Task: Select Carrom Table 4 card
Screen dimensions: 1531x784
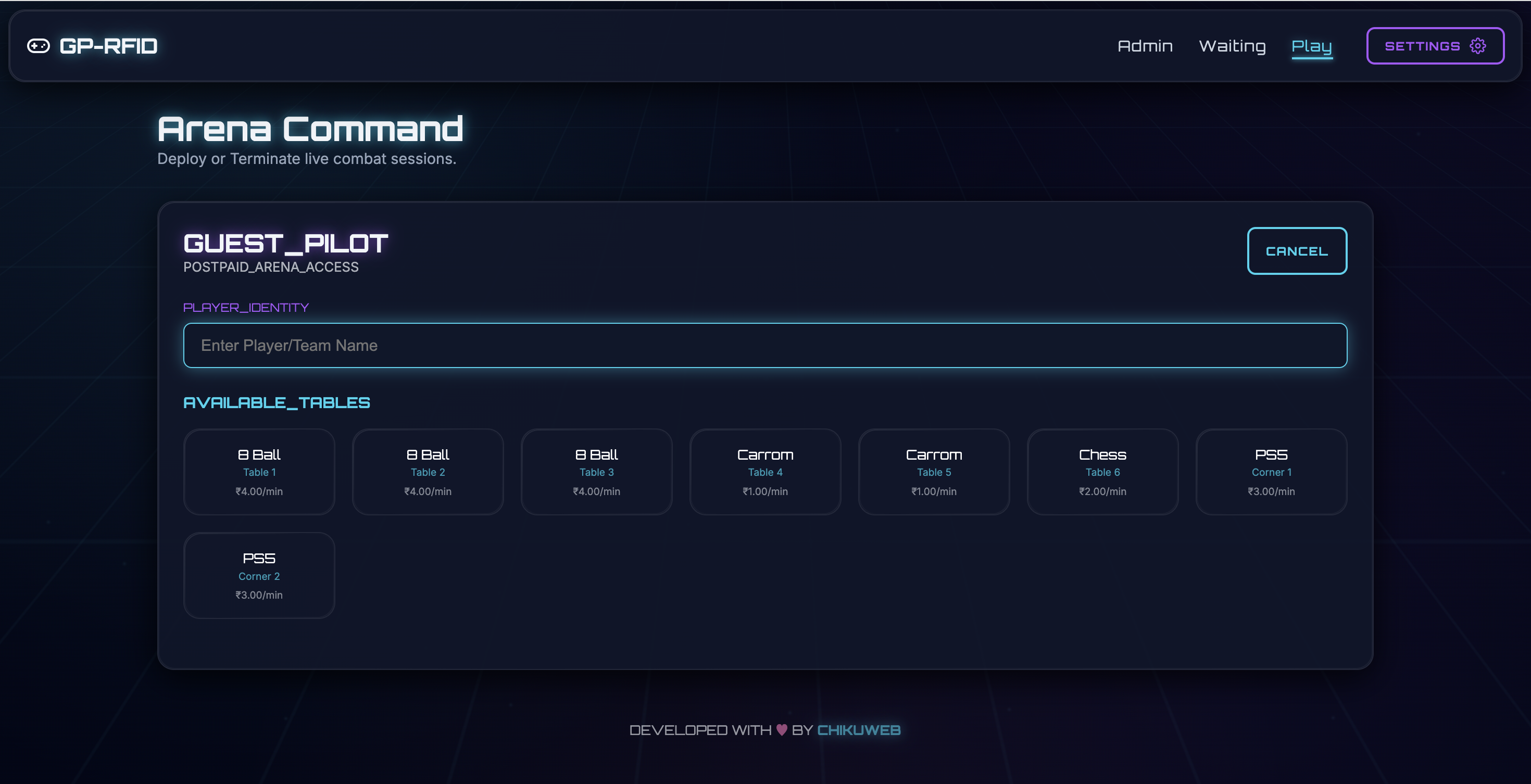Action: (x=765, y=472)
